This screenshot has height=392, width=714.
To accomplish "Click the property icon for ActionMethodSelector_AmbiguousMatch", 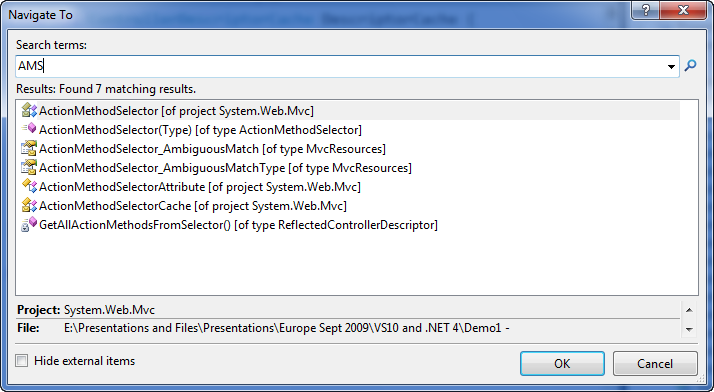I will (29, 148).
